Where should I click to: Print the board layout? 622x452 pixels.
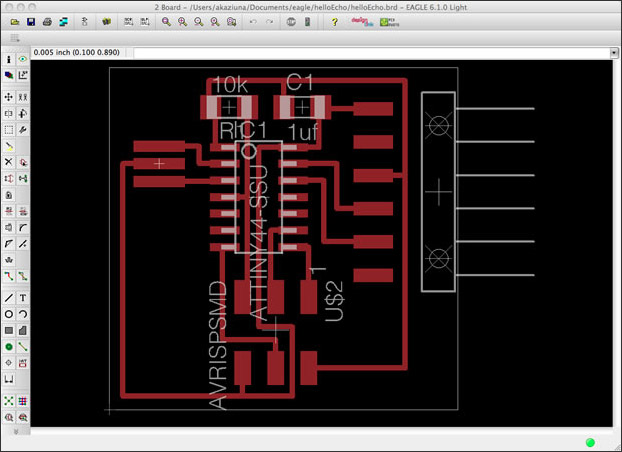point(47,22)
